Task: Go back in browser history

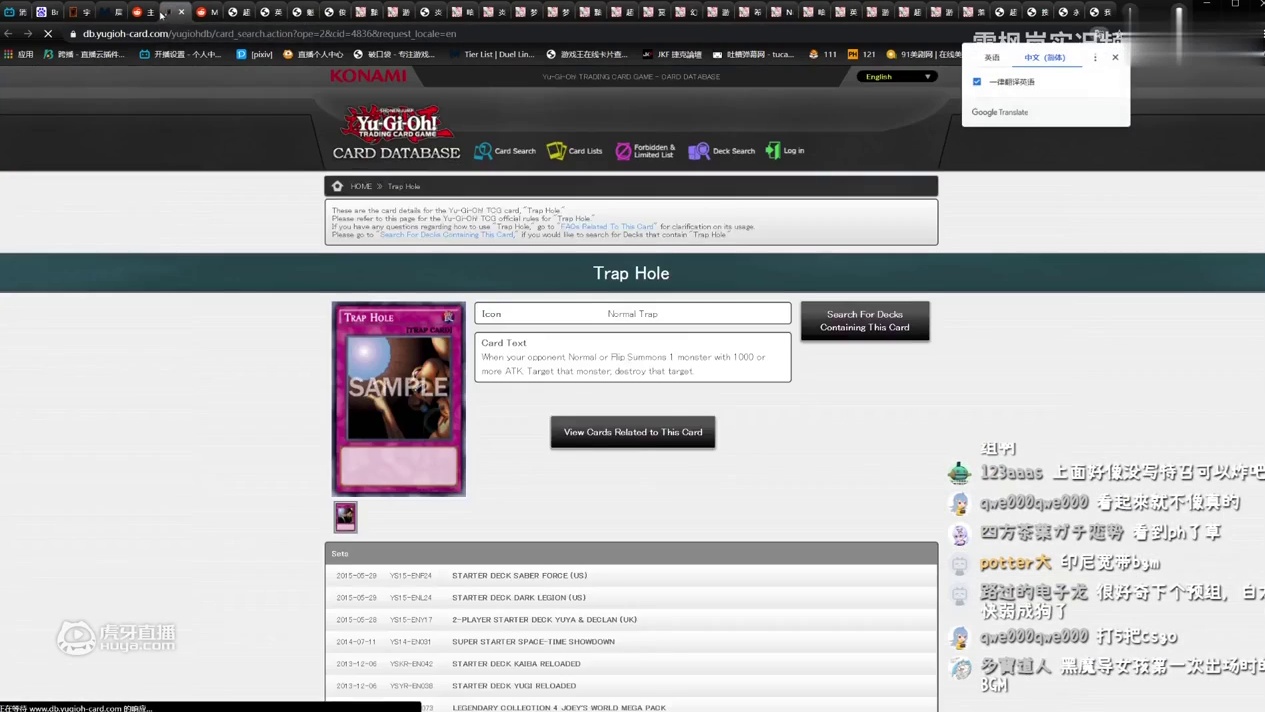Action: click(x=9, y=33)
